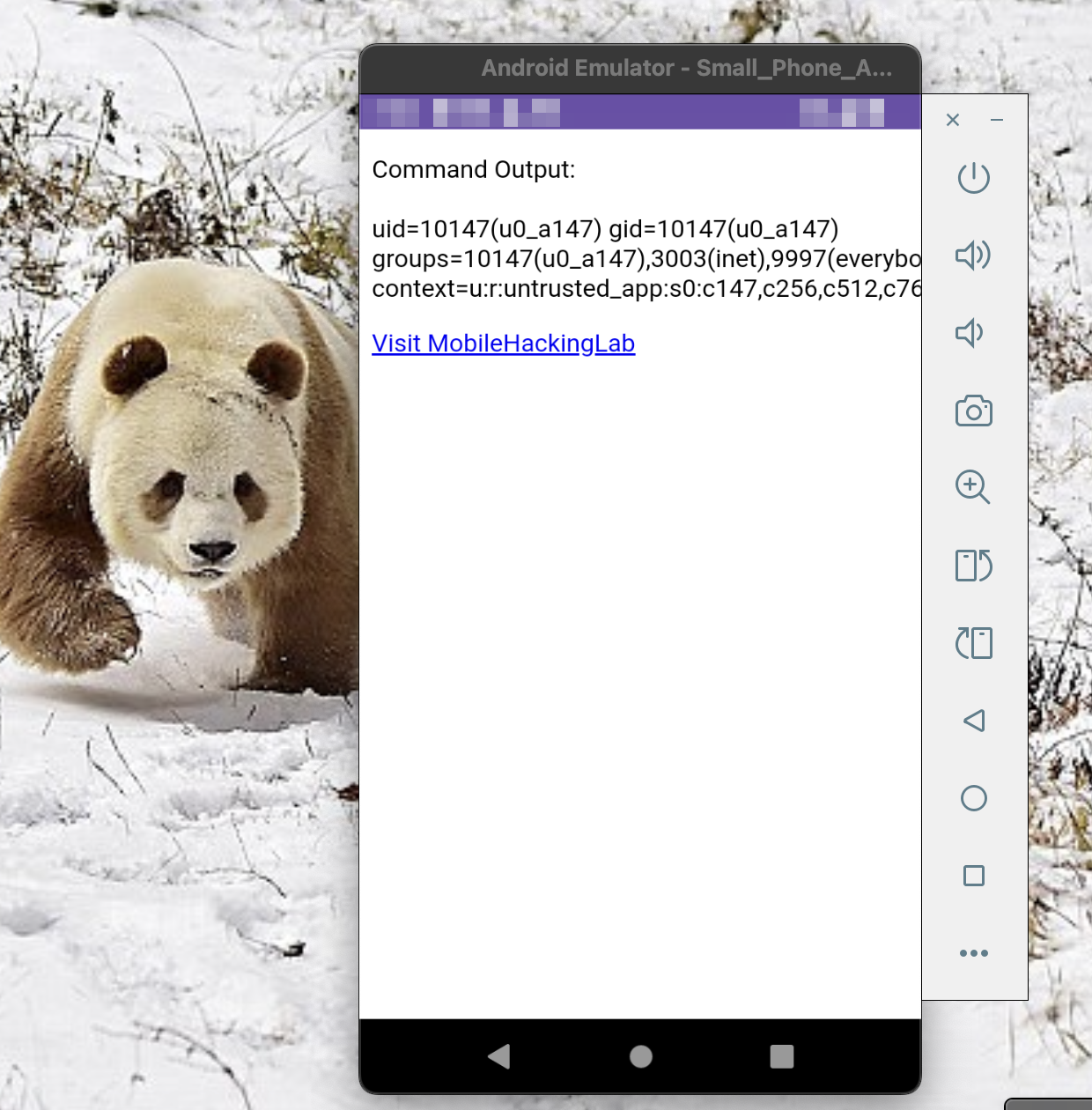Click the Command Output heading text

[473, 169]
